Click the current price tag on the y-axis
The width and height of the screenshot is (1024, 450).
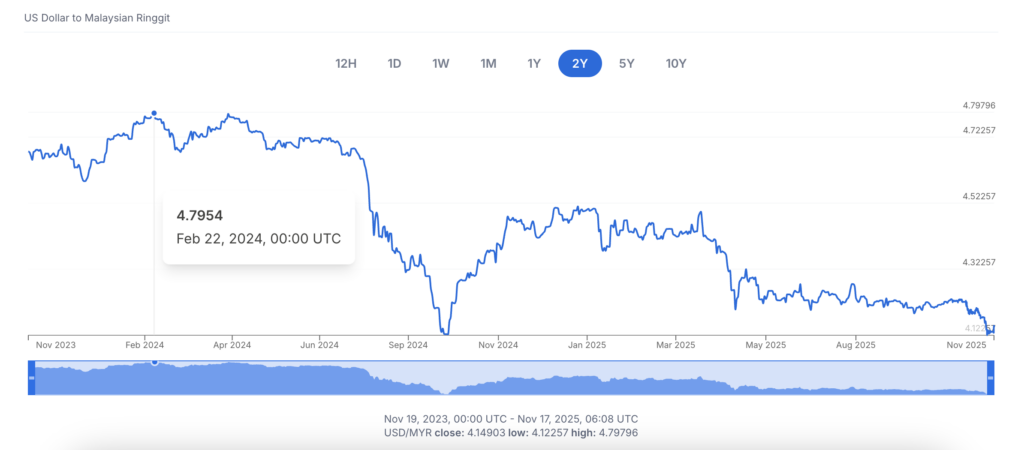coord(978,328)
